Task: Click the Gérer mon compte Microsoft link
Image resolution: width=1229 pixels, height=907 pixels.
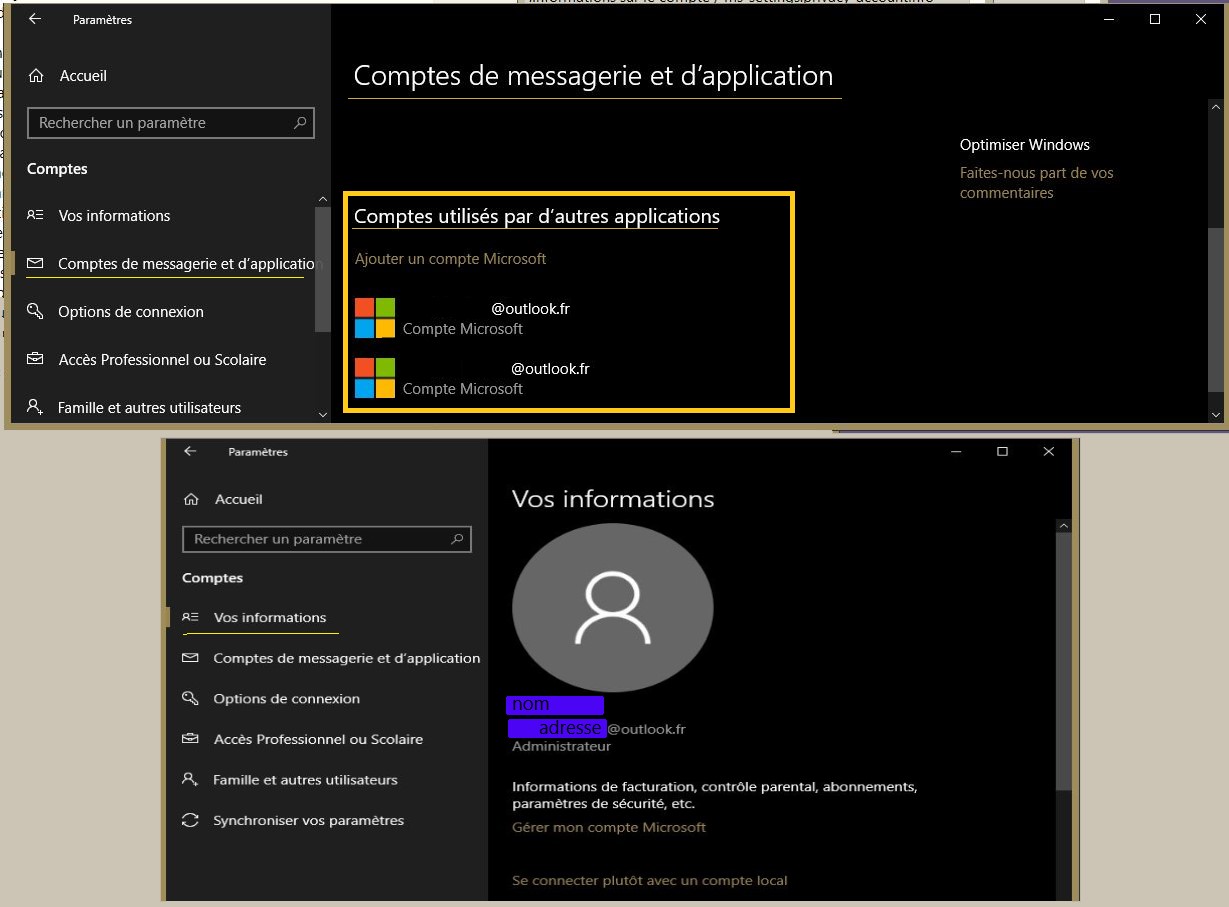Action: pos(609,827)
